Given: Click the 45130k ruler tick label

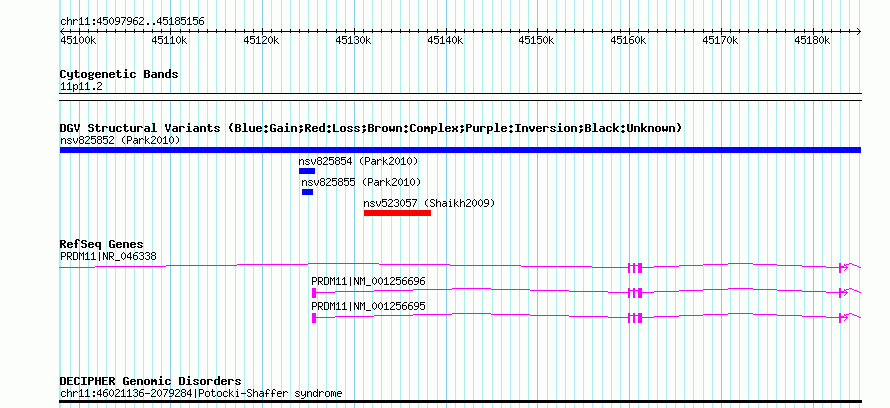Looking at the screenshot, I should tap(354, 40).
